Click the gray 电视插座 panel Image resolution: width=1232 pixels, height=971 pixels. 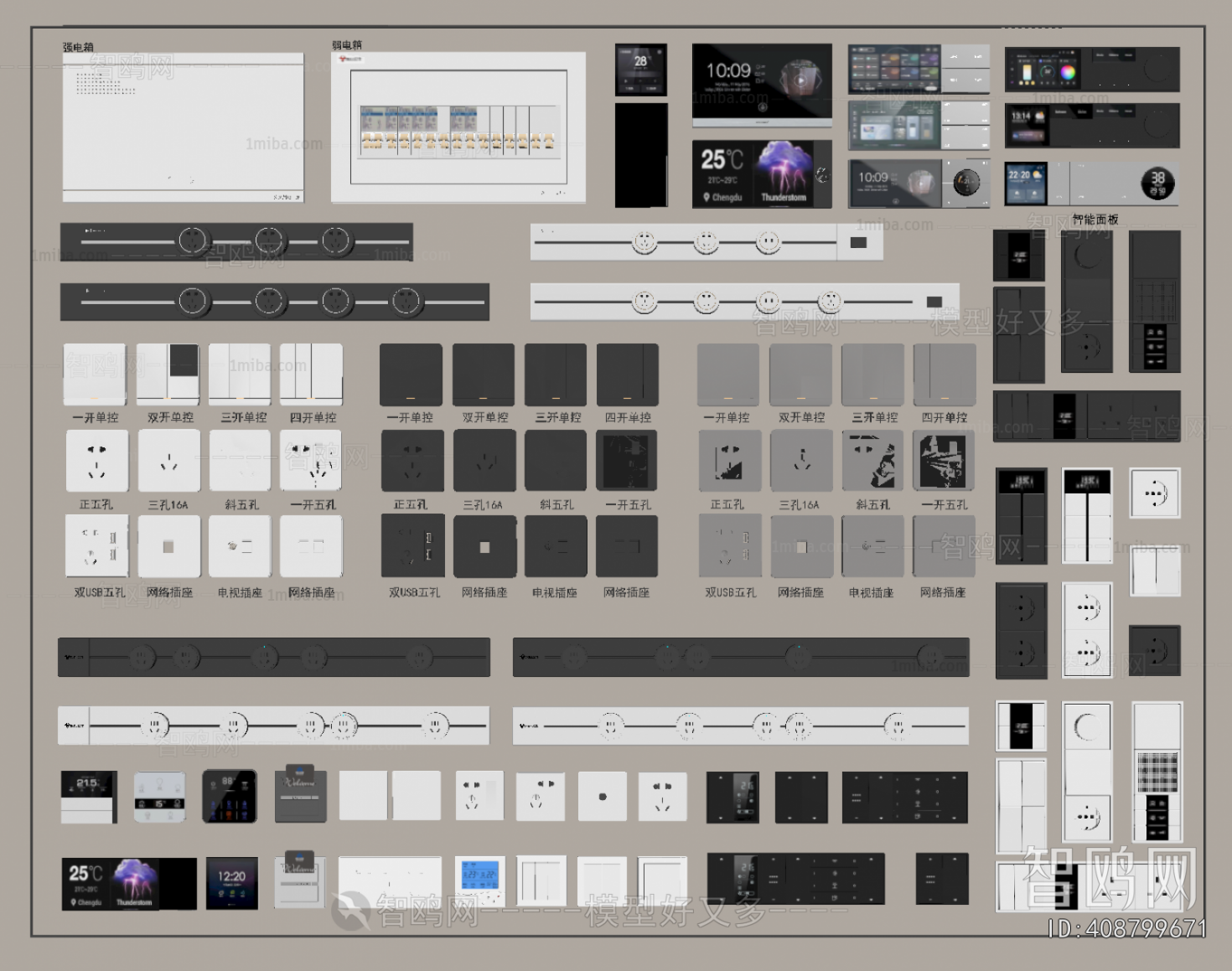click(x=872, y=547)
